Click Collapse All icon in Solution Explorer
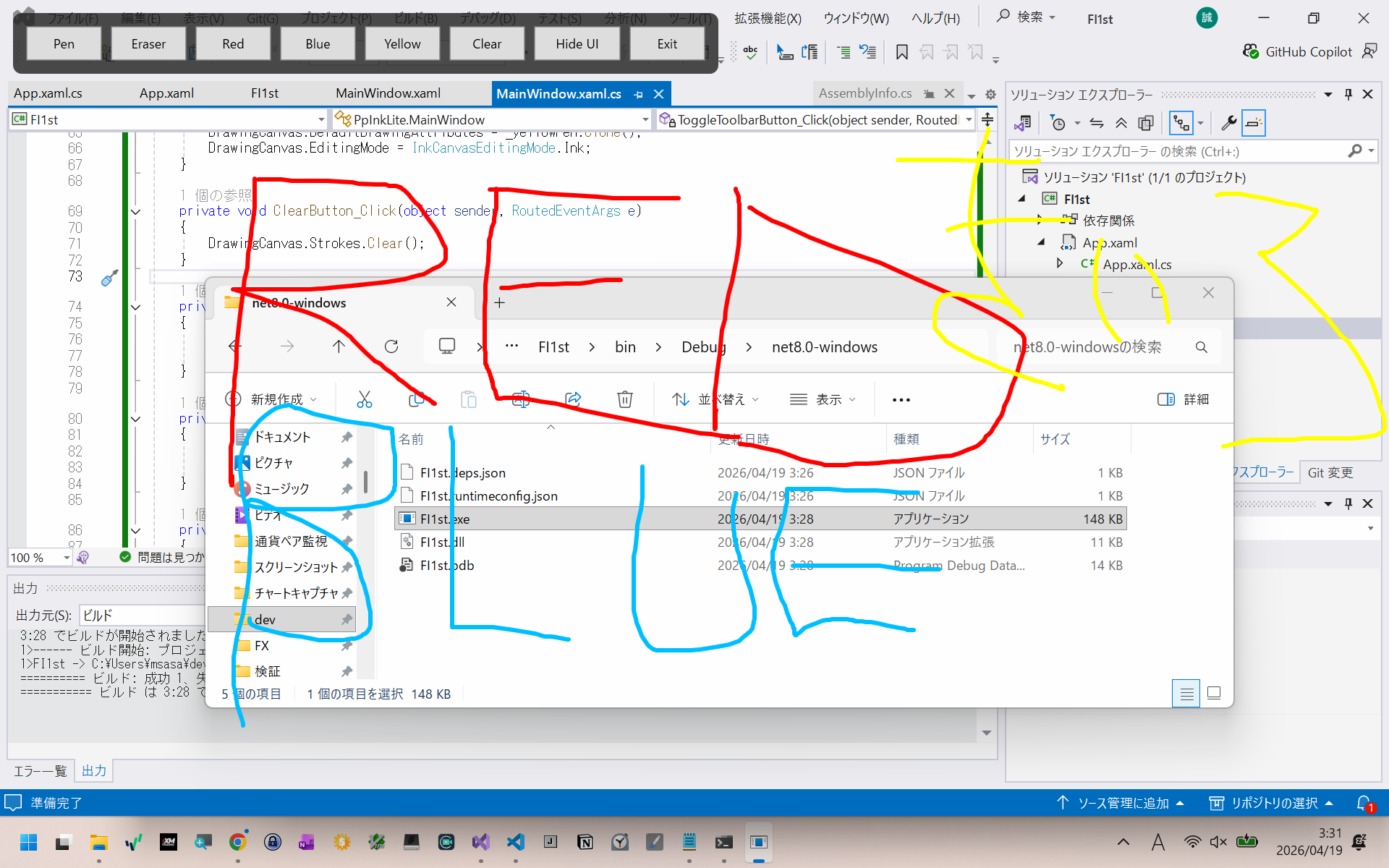The image size is (1389, 868). (1121, 123)
